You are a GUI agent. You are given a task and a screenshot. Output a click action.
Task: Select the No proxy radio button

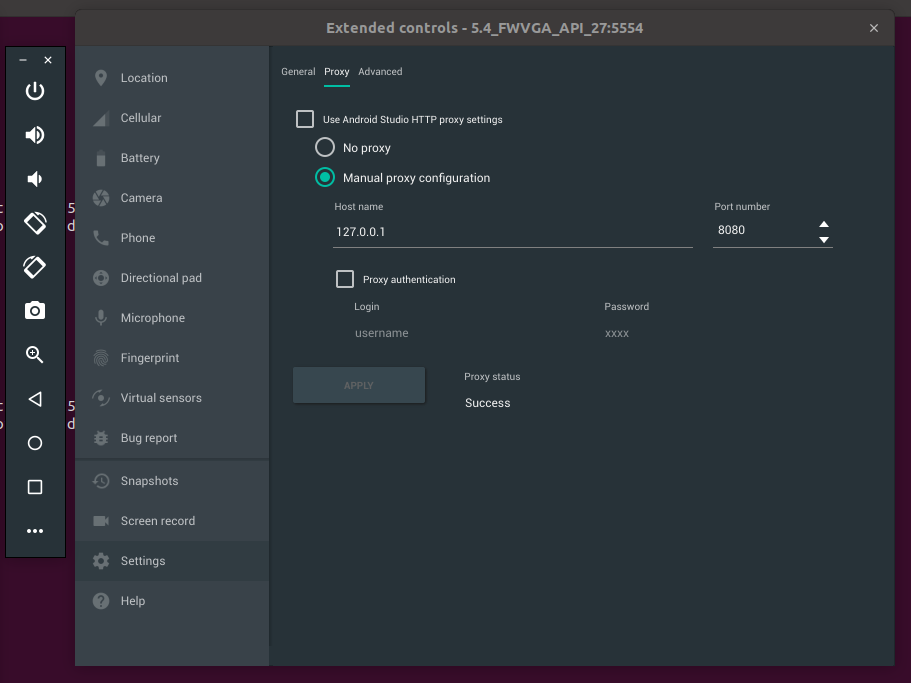pyautogui.click(x=324, y=146)
